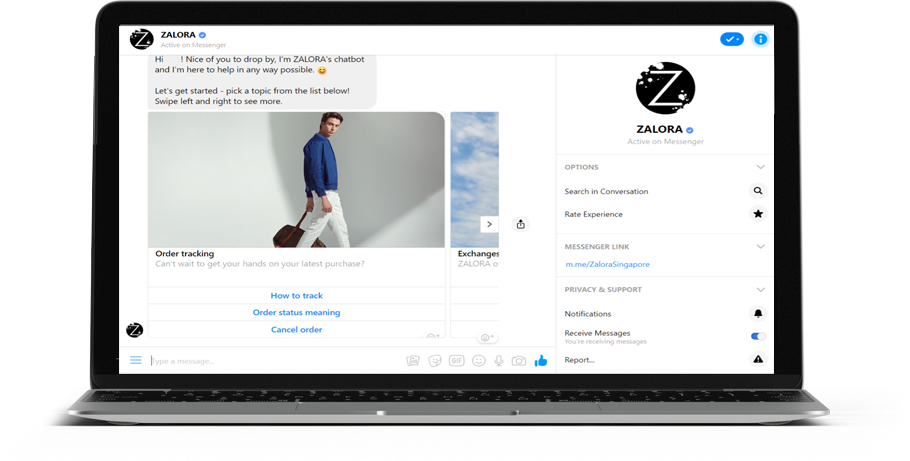
Task: Click the star Rate Experience icon
Action: pyautogui.click(x=758, y=214)
